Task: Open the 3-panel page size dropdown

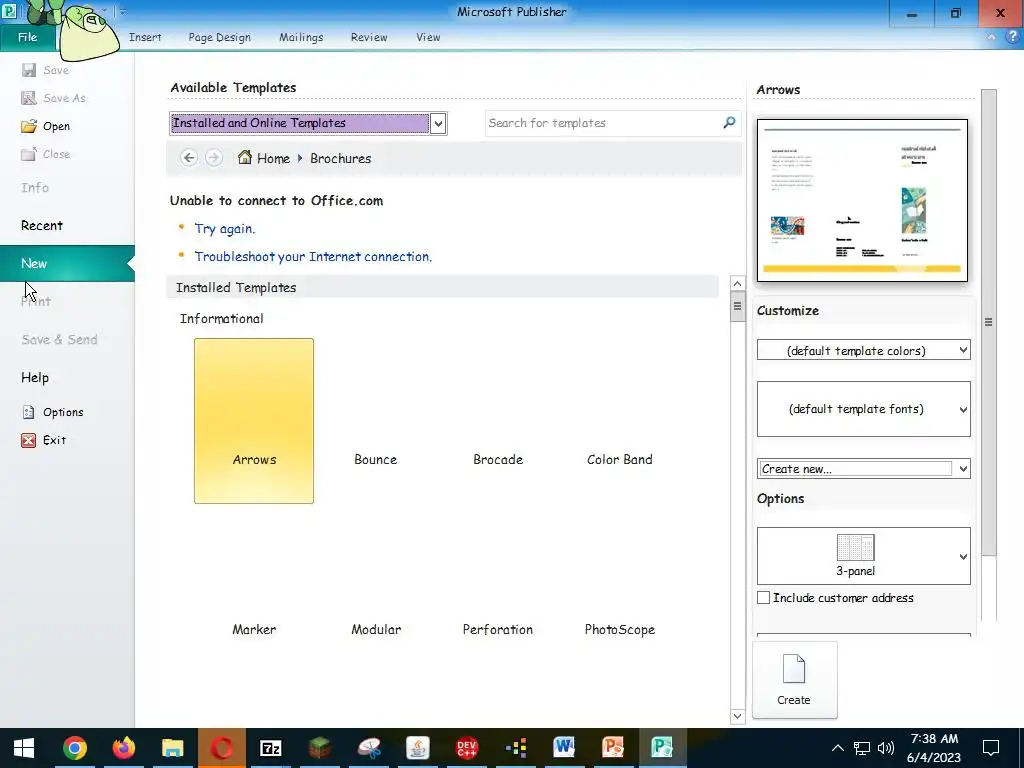Action: 863,556
